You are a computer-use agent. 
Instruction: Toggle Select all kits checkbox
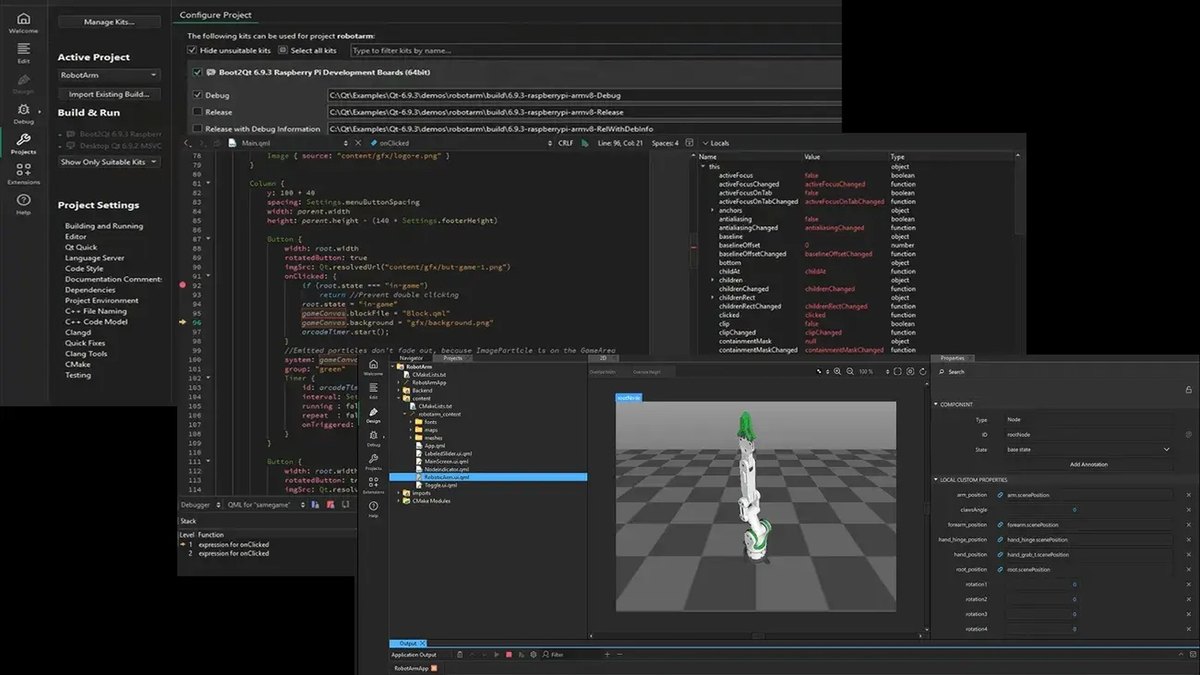click(282, 50)
